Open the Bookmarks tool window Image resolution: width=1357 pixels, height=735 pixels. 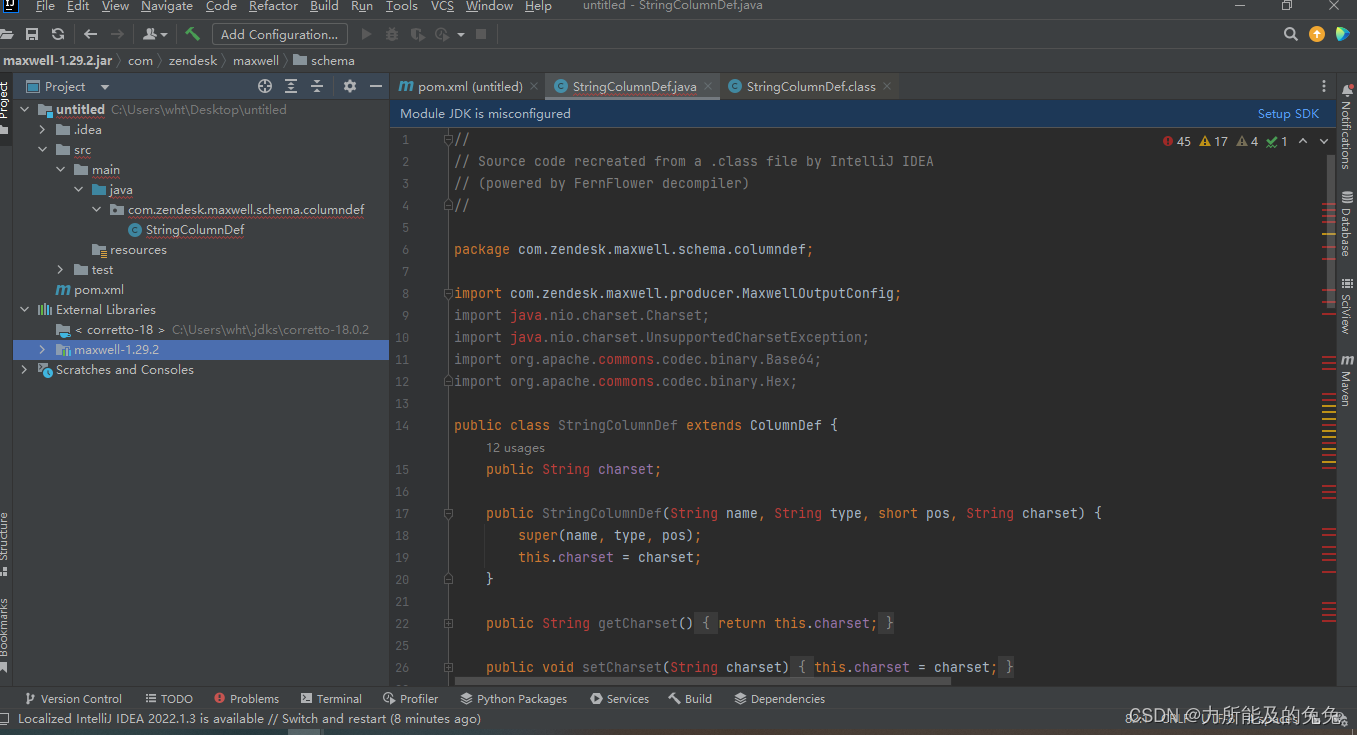click(6, 635)
